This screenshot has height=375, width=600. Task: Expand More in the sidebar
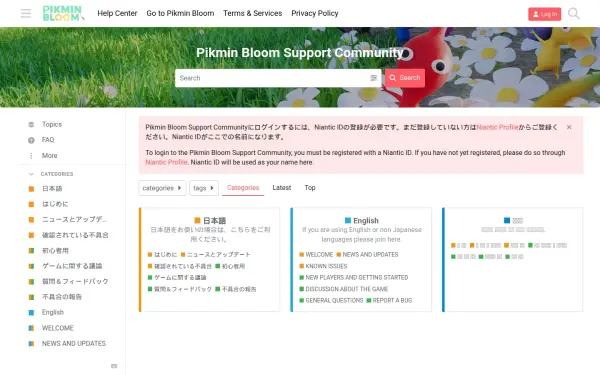pos(49,156)
